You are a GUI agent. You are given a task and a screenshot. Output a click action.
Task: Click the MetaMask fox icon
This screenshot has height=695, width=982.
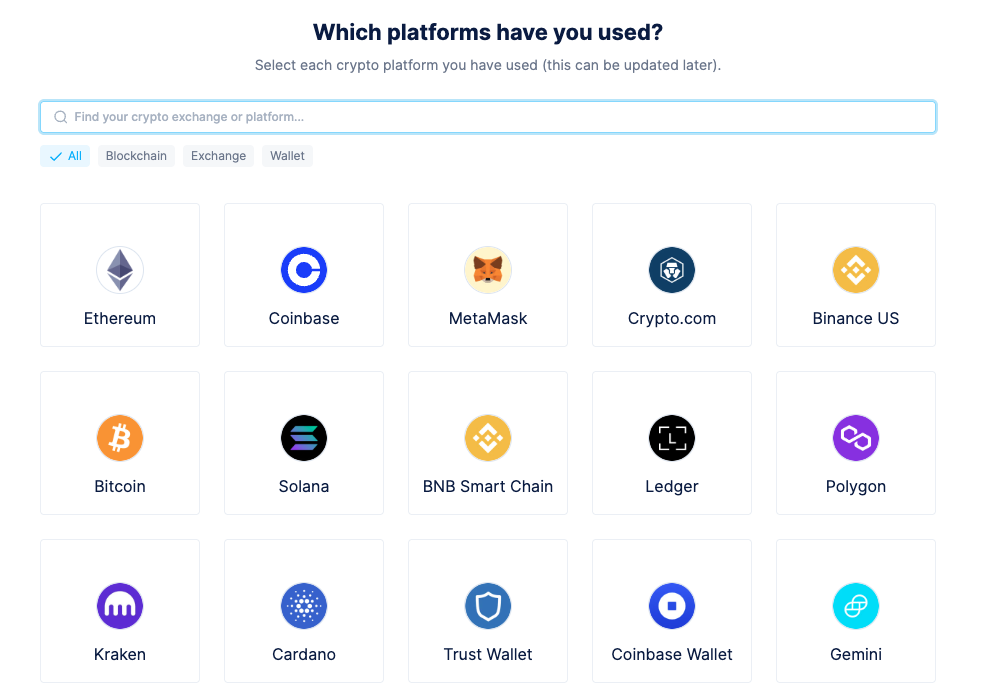pos(487,270)
